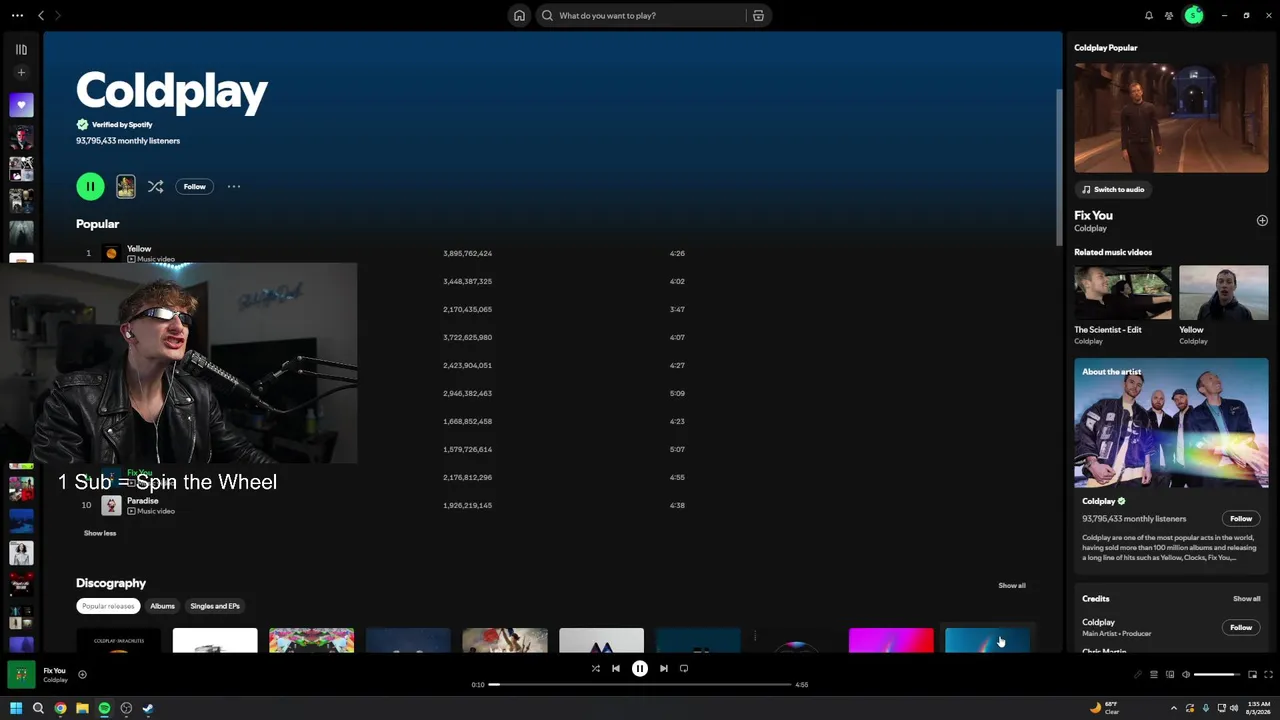Mute with the speaker icon

pos(1186,675)
